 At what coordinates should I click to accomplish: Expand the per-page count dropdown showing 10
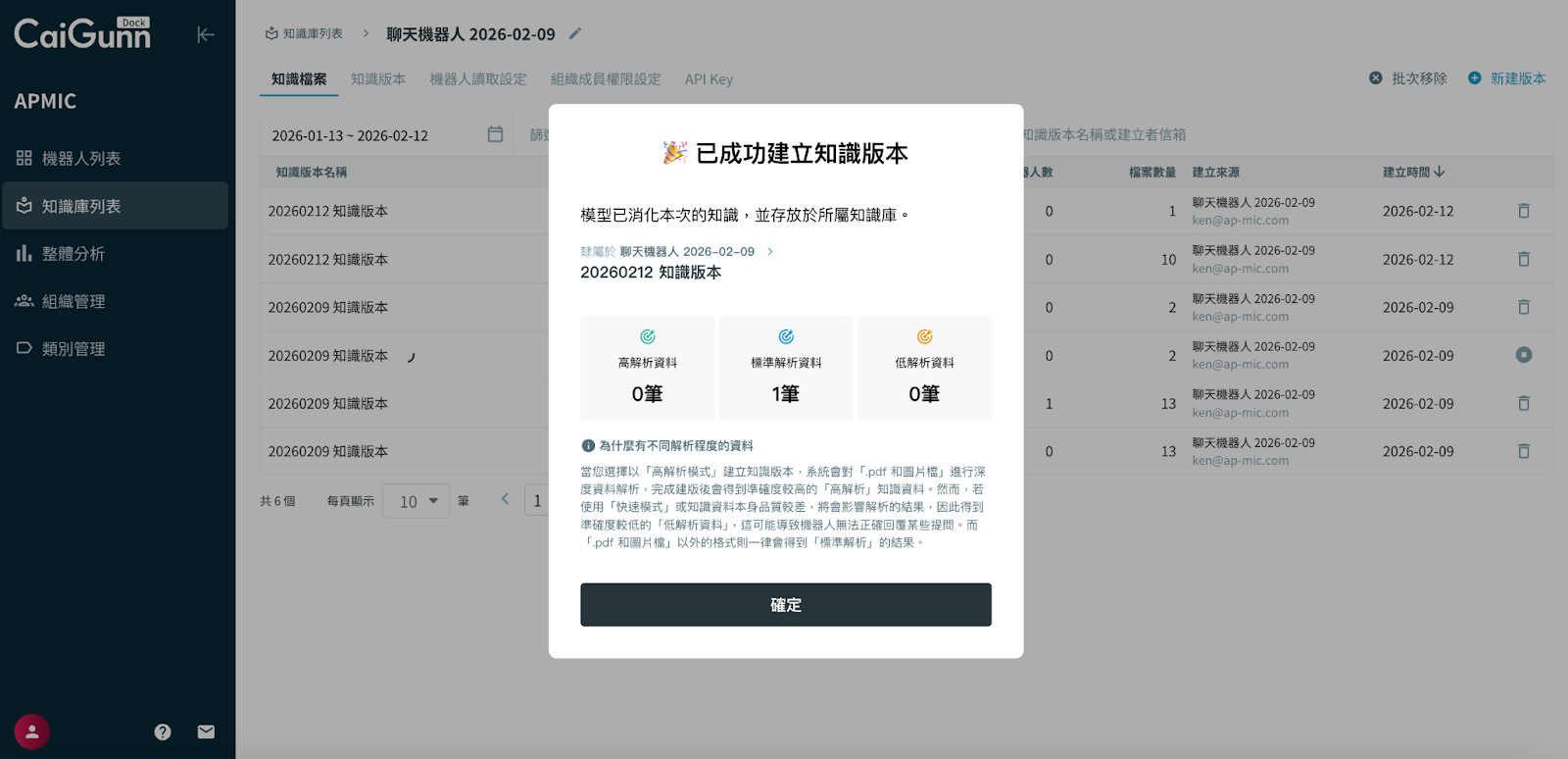(416, 501)
